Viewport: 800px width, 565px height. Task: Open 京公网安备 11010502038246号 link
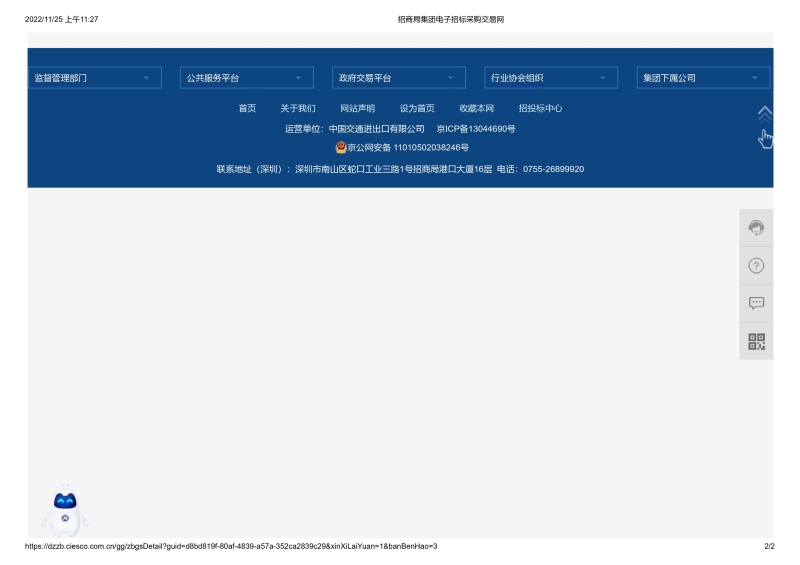tap(408, 148)
